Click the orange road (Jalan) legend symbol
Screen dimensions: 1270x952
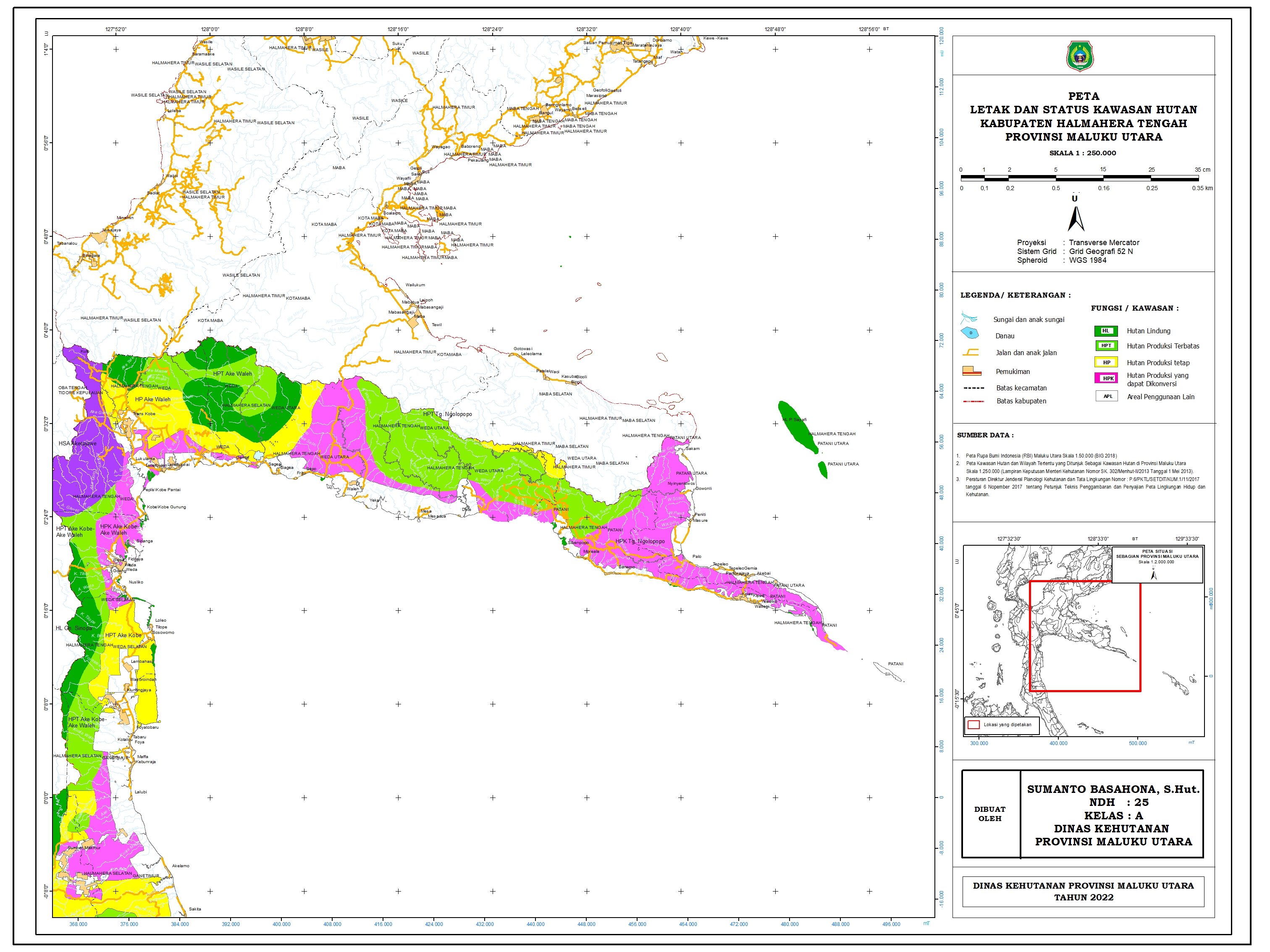[x=970, y=352]
